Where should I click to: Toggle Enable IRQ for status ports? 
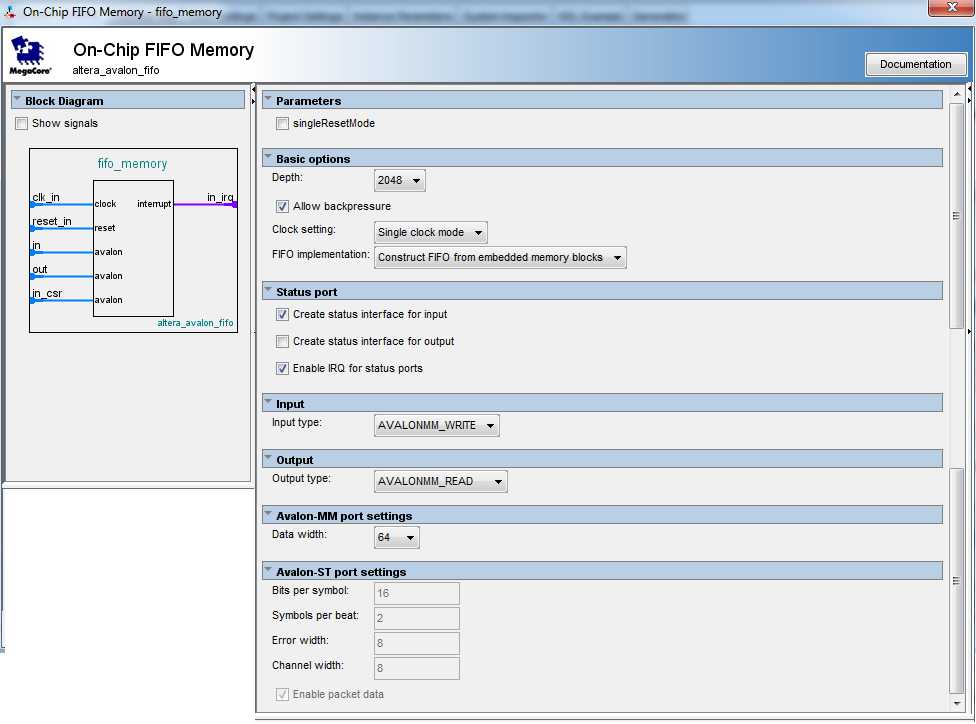click(x=283, y=368)
